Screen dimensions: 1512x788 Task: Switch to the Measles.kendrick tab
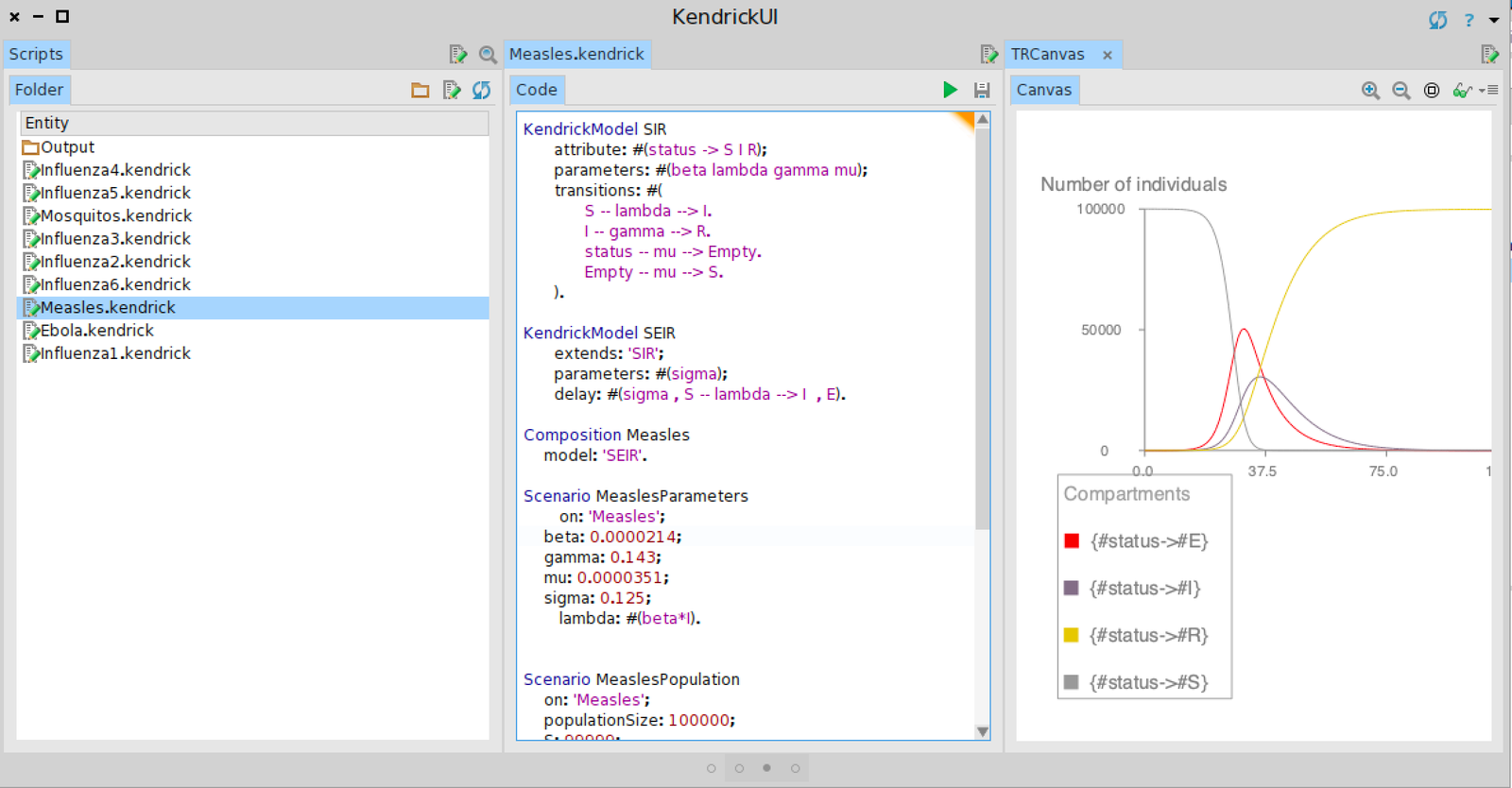576,55
